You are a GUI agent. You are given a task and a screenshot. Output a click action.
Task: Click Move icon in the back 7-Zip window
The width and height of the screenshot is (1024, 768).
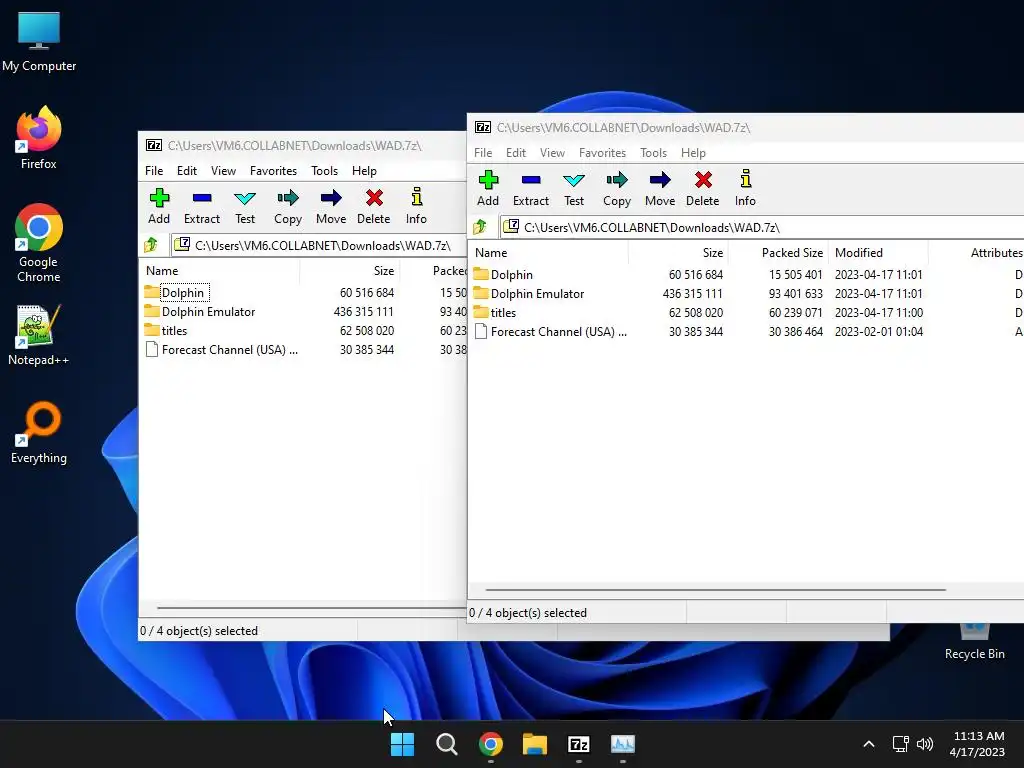pos(330,198)
